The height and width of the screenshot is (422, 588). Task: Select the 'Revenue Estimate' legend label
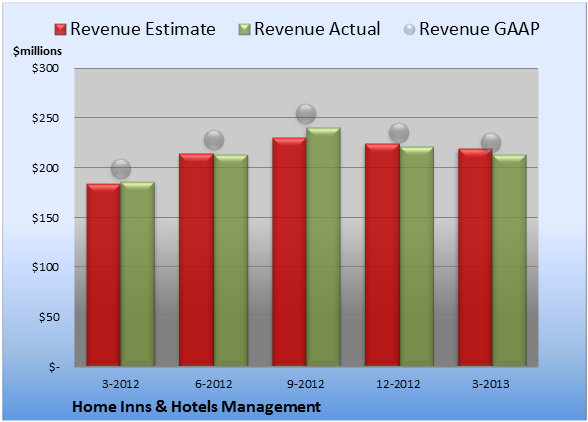143,29
